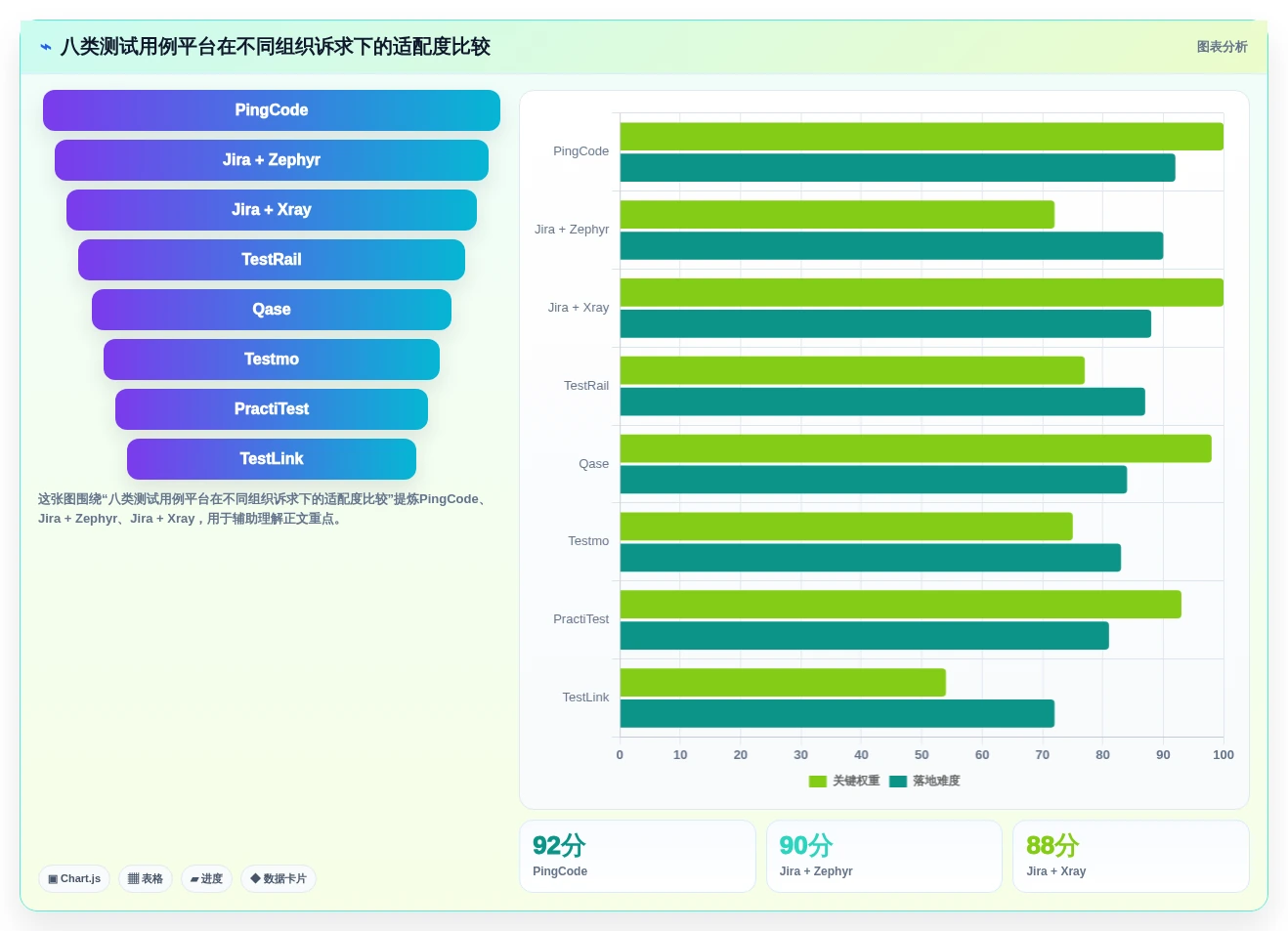
Task: Click the description paragraph starting 这张图围绕
Action: pos(265,509)
